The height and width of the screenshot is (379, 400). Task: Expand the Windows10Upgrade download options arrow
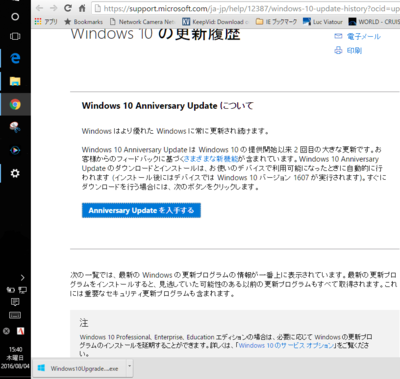pyautogui.click(x=130, y=368)
